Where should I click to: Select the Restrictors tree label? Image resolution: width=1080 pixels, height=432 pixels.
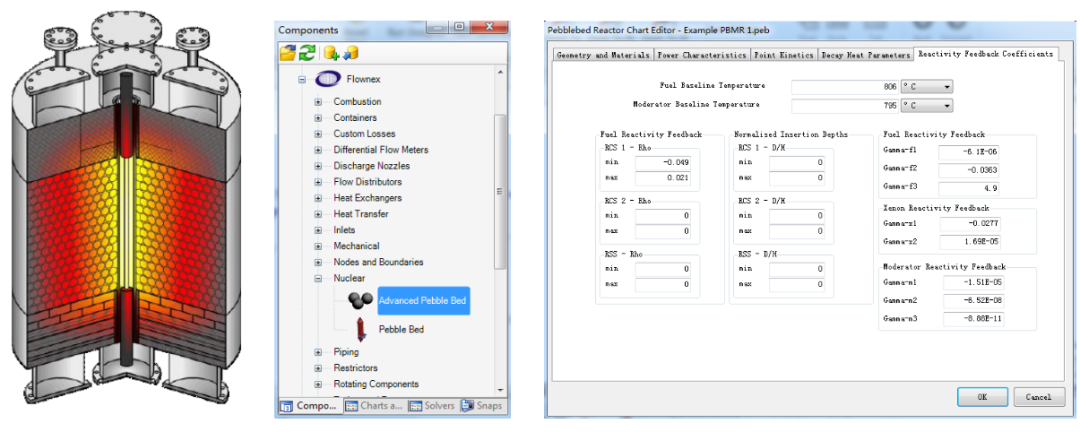tap(356, 368)
